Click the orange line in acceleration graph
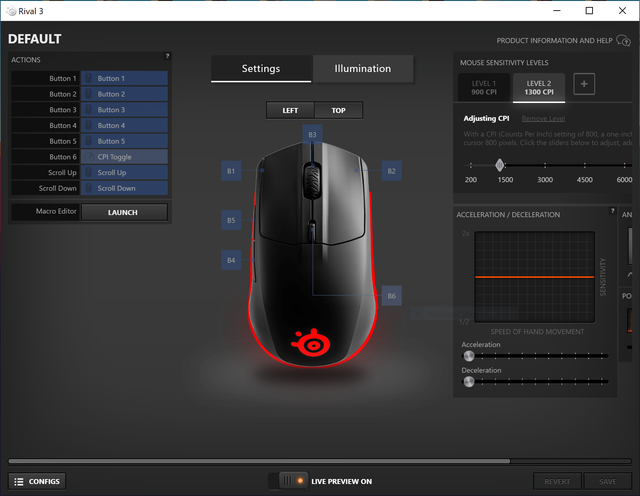This screenshot has width=640, height=496. tap(534, 277)
